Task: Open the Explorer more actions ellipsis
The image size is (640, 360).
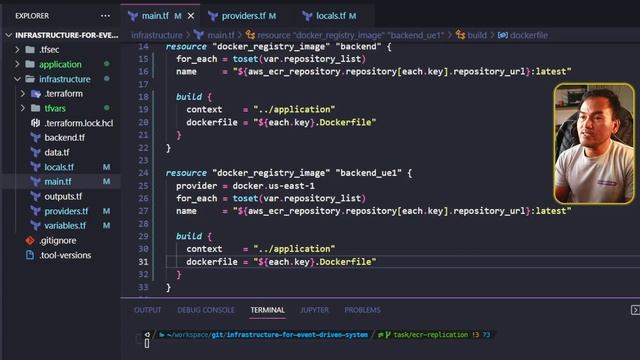Action: coord(105,16)
